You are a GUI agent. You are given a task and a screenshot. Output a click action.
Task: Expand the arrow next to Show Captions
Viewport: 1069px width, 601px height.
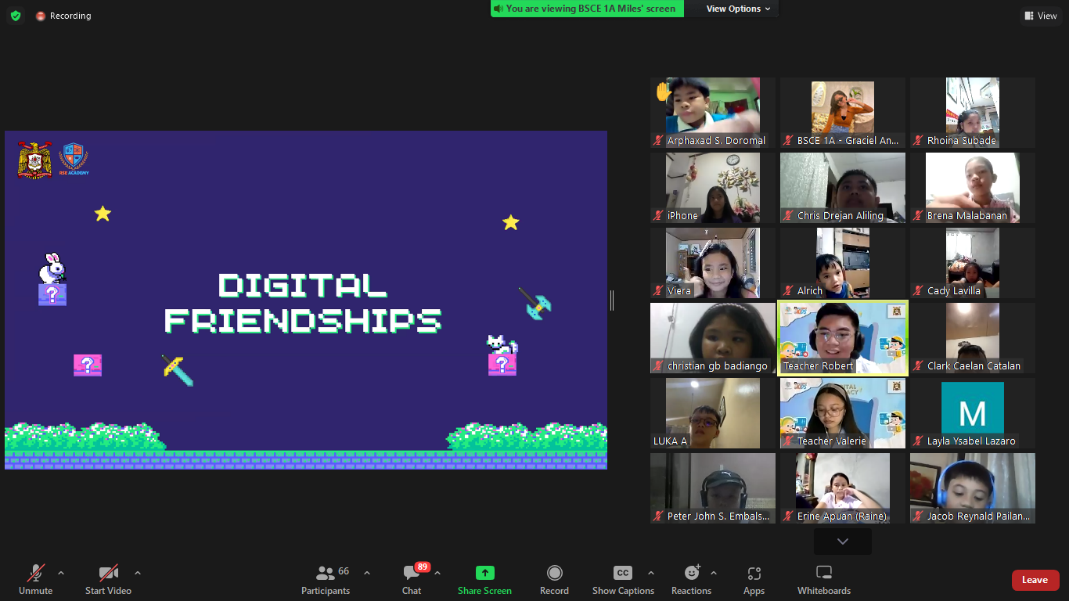click(650, 573)
